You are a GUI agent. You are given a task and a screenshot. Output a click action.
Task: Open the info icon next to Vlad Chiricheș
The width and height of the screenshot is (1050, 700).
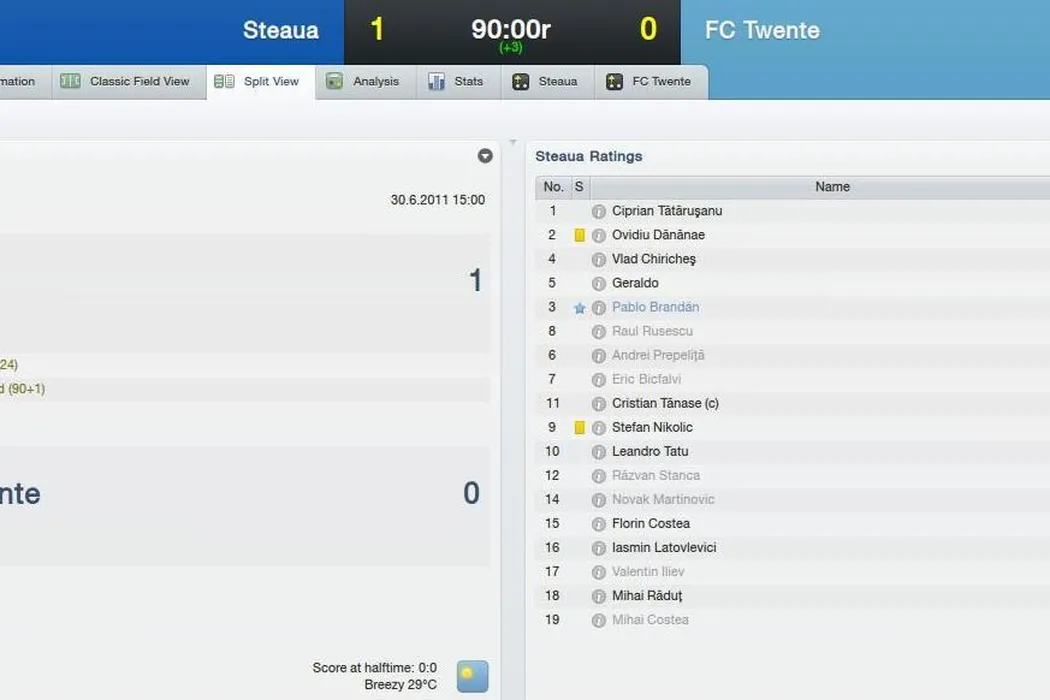coord(599,259)
